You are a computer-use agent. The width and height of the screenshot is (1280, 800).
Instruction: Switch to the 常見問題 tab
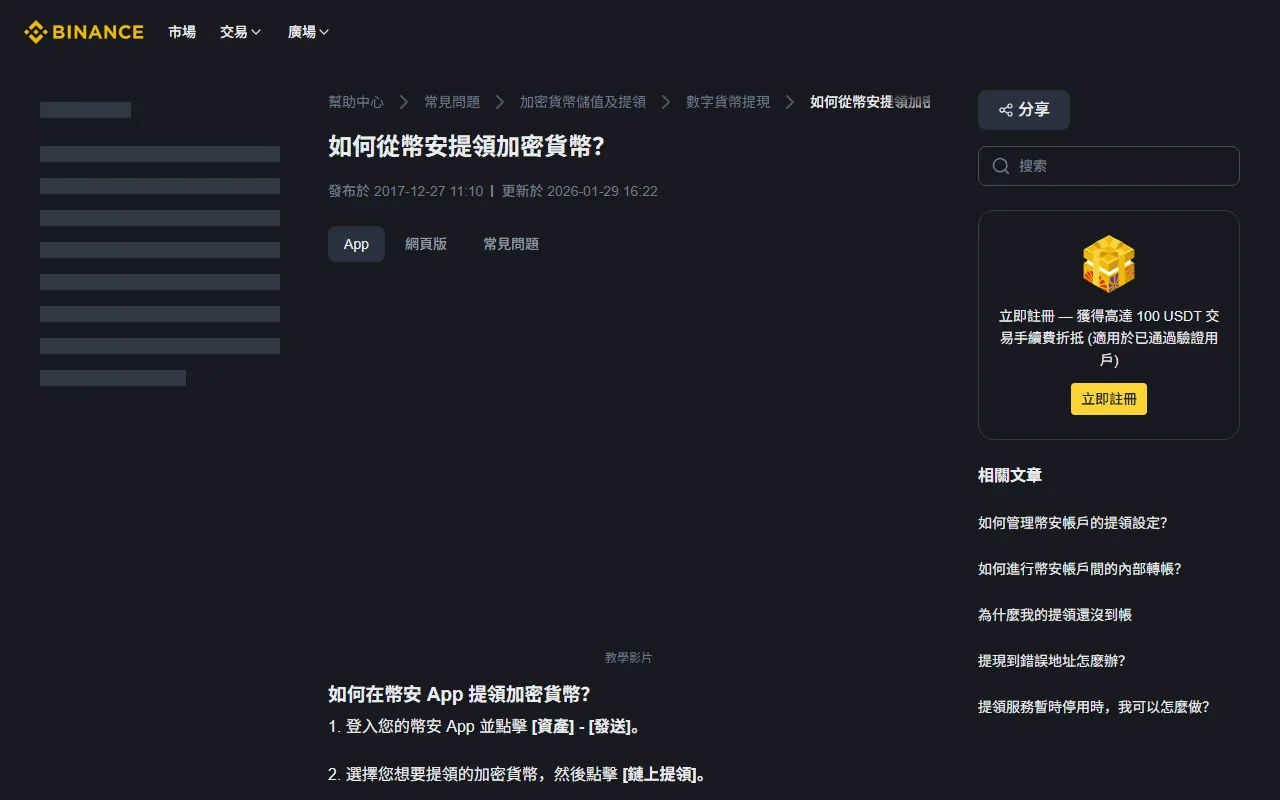pyautogui.click(x=511, y=244)
